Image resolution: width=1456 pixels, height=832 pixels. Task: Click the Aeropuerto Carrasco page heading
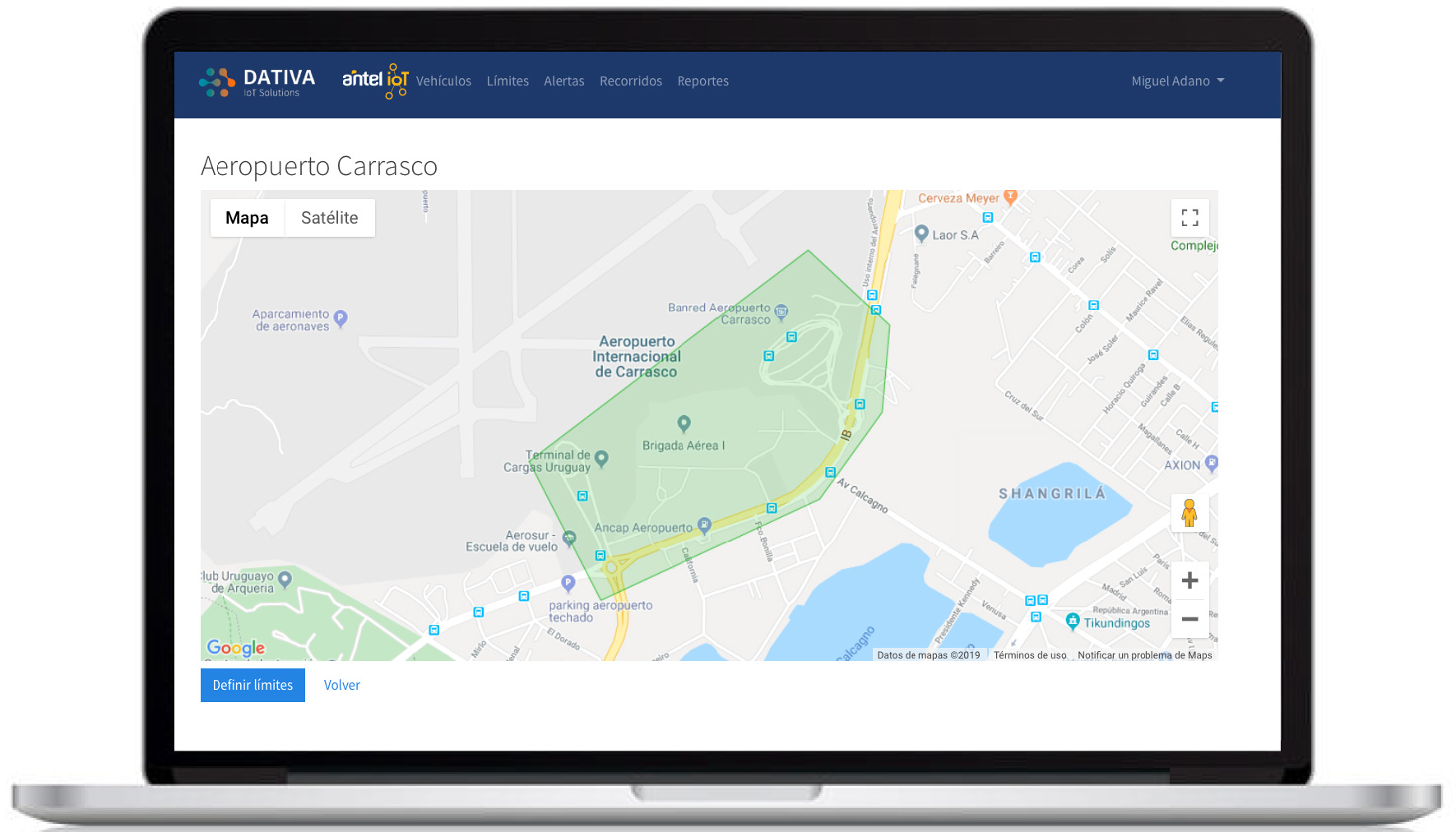tap(319, 166)
